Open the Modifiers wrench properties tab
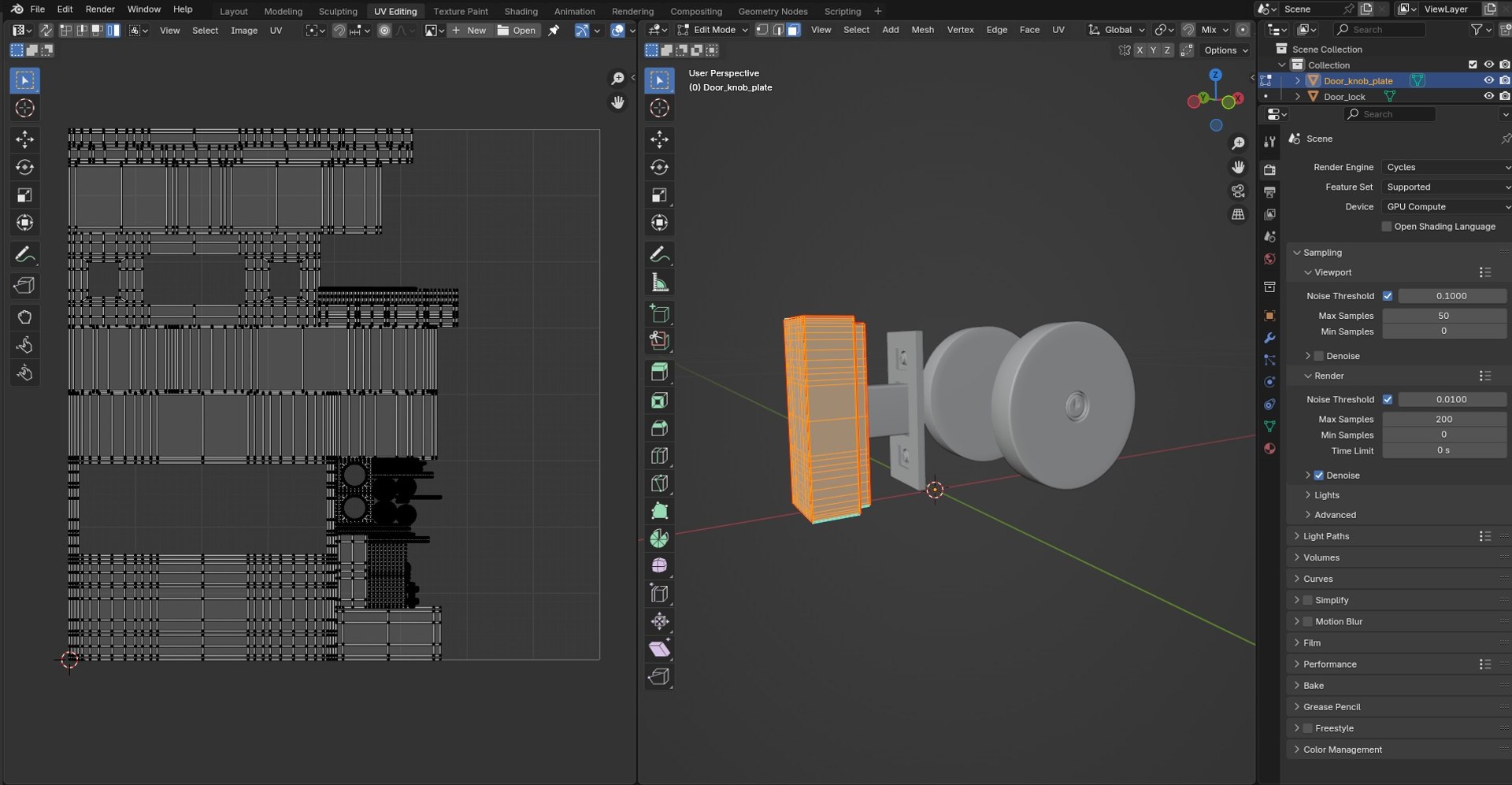 1269,338
